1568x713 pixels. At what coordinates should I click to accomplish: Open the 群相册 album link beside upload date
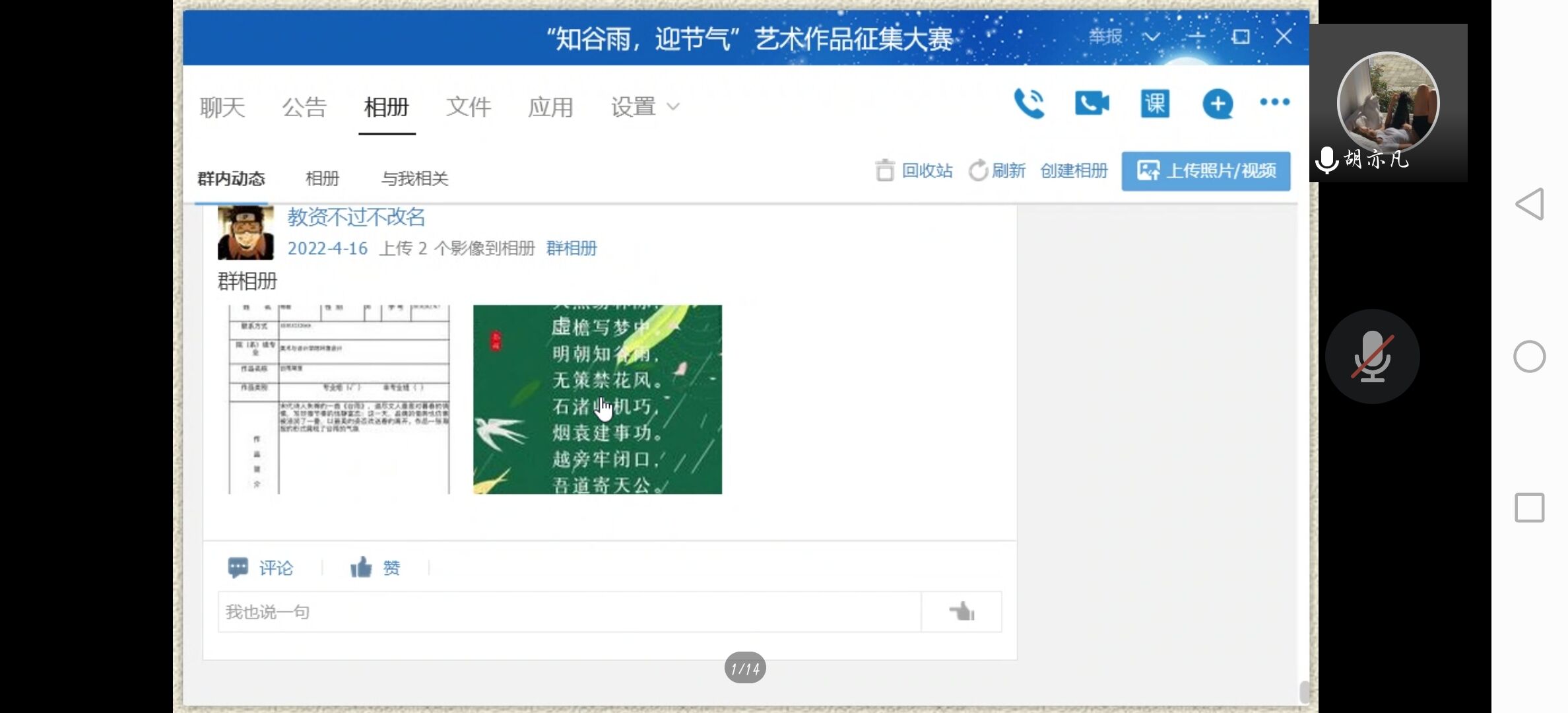572,248
